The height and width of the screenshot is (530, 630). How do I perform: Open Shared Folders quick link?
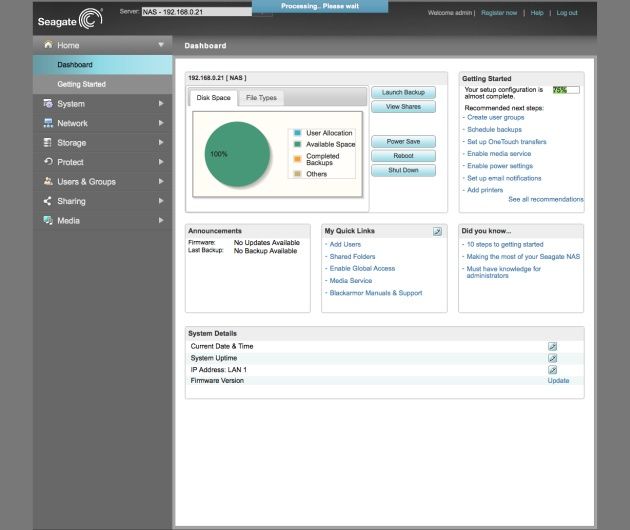352,256
